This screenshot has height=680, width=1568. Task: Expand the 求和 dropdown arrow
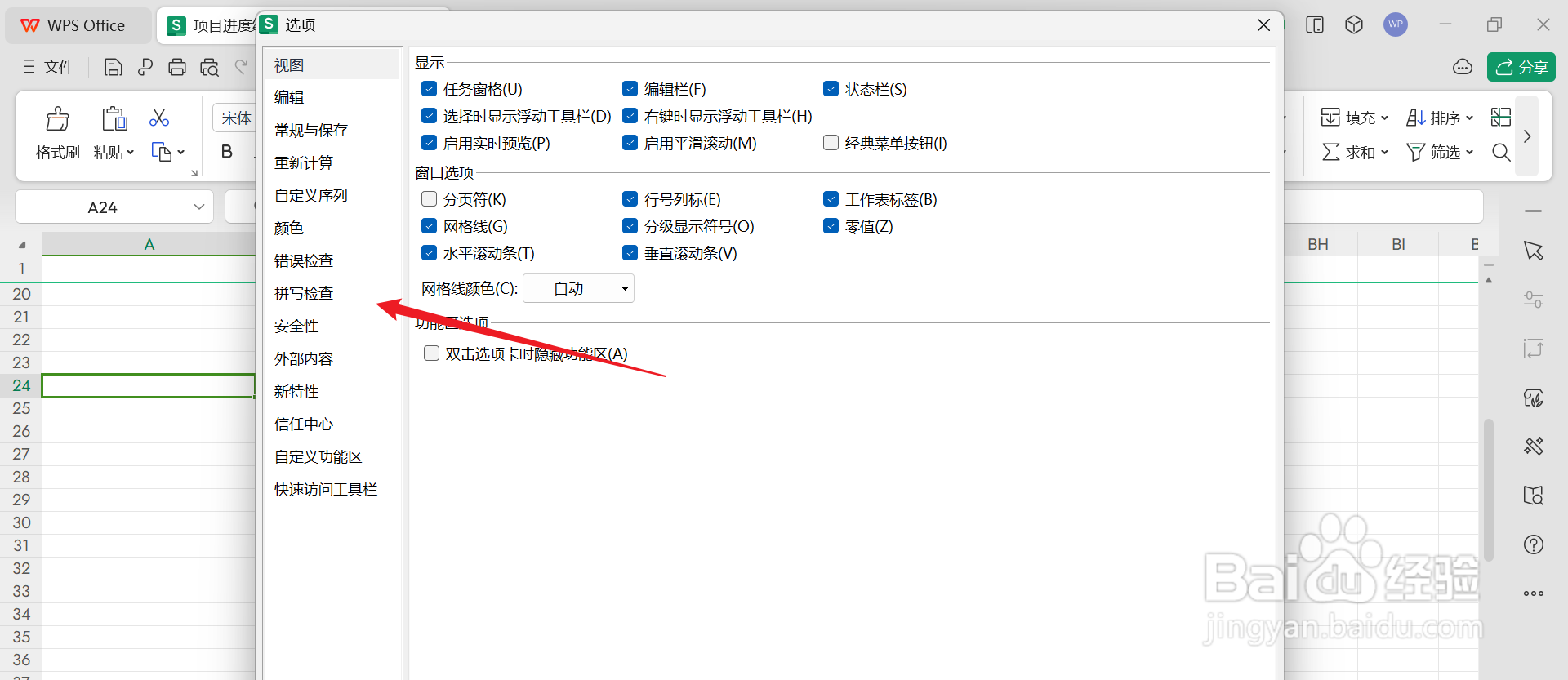tap(1384, 153)
